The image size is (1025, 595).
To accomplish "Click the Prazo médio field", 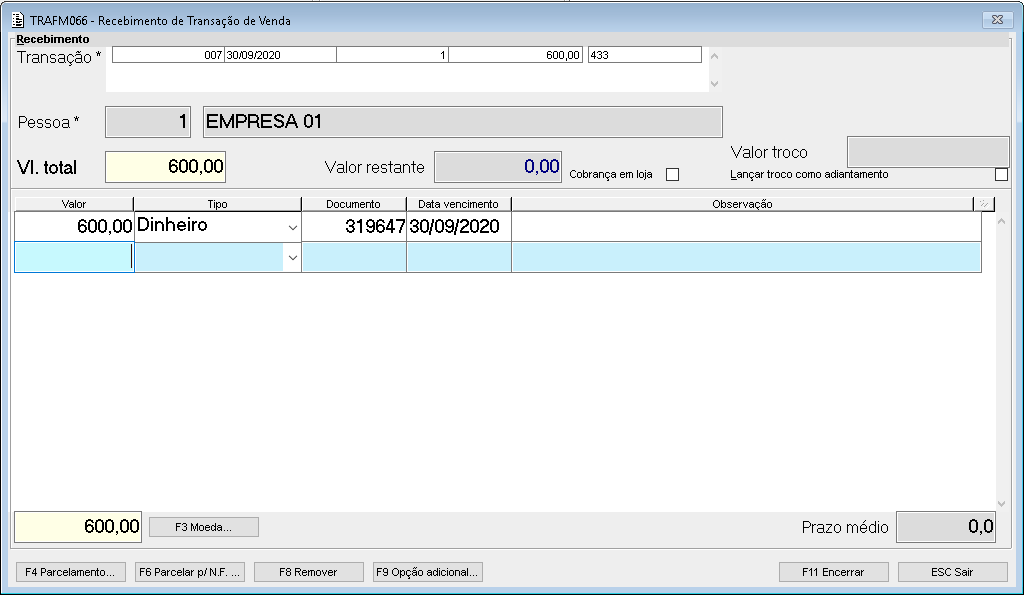I will (x=946, y=527).
